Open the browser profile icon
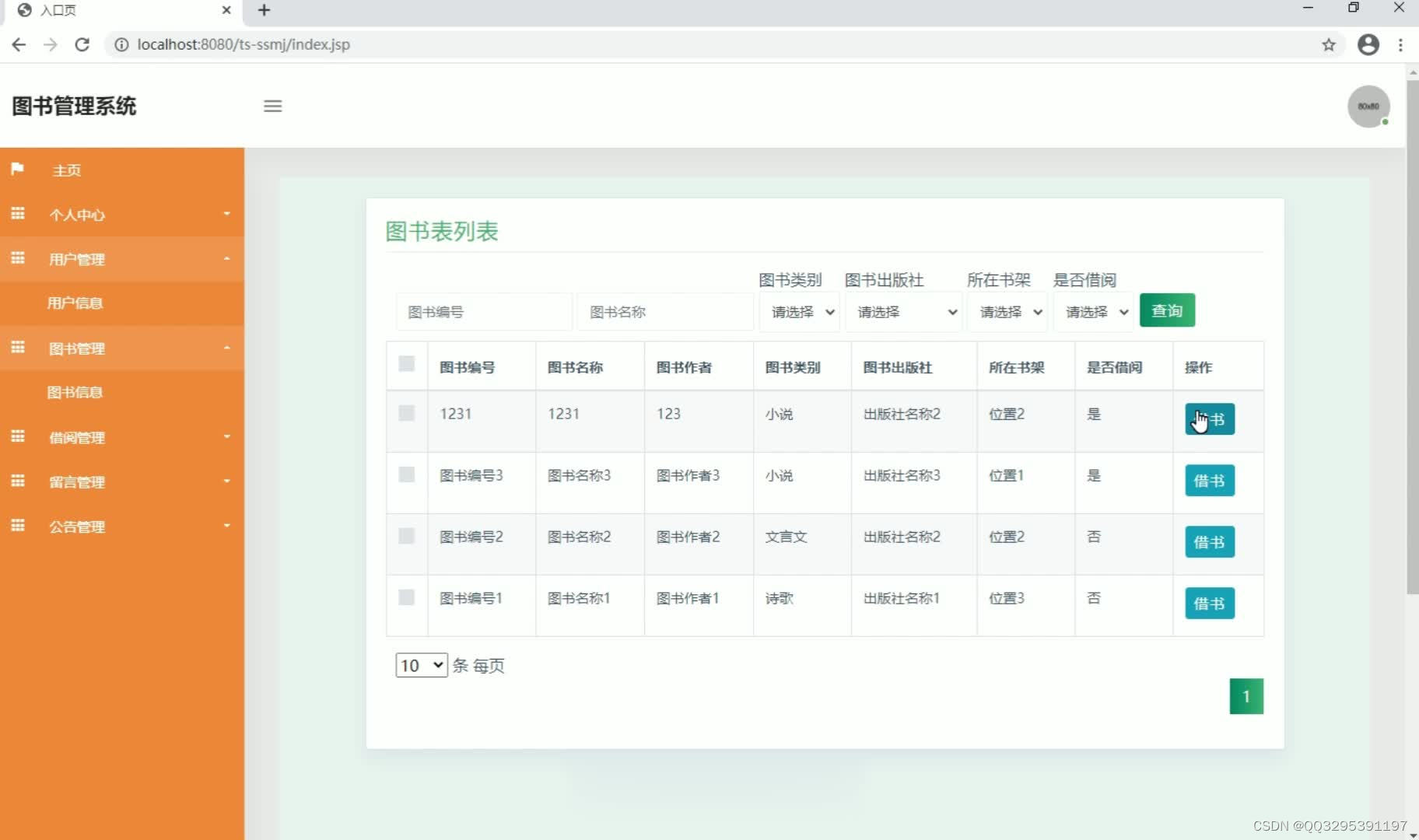Image resolution: width=1419 pixels, height=840 pixels. pyautogui.click(x=1368, y=44)
